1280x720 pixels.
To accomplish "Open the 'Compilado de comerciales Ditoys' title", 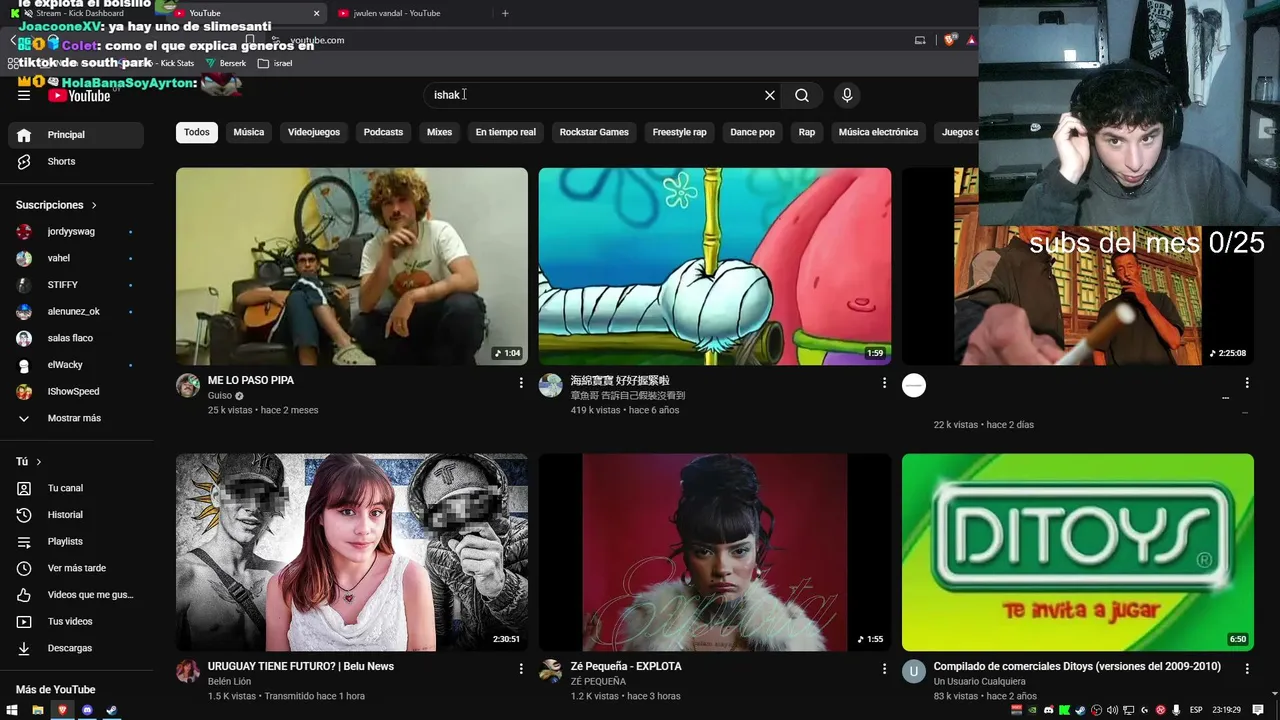I will click(1077, 666).
